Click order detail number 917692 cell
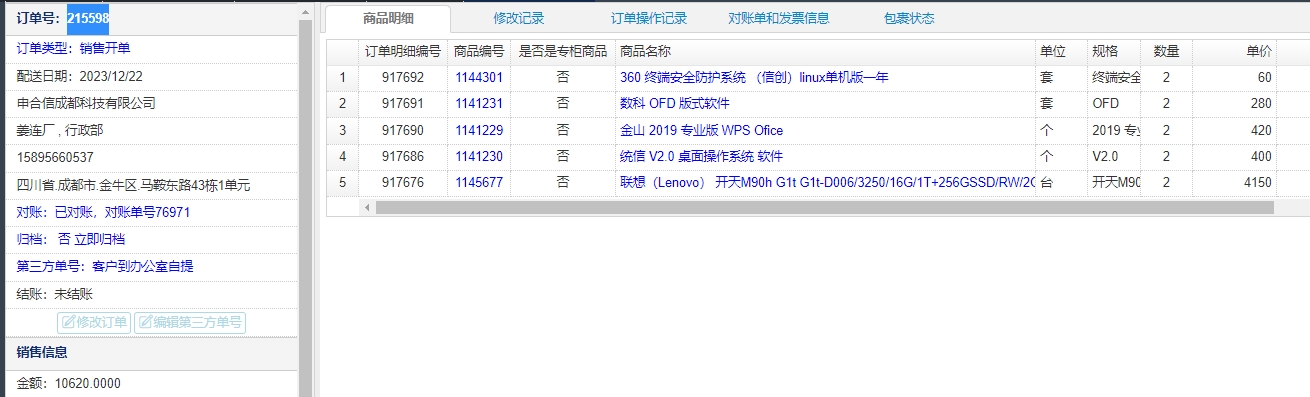 click(x=403, y=77)
